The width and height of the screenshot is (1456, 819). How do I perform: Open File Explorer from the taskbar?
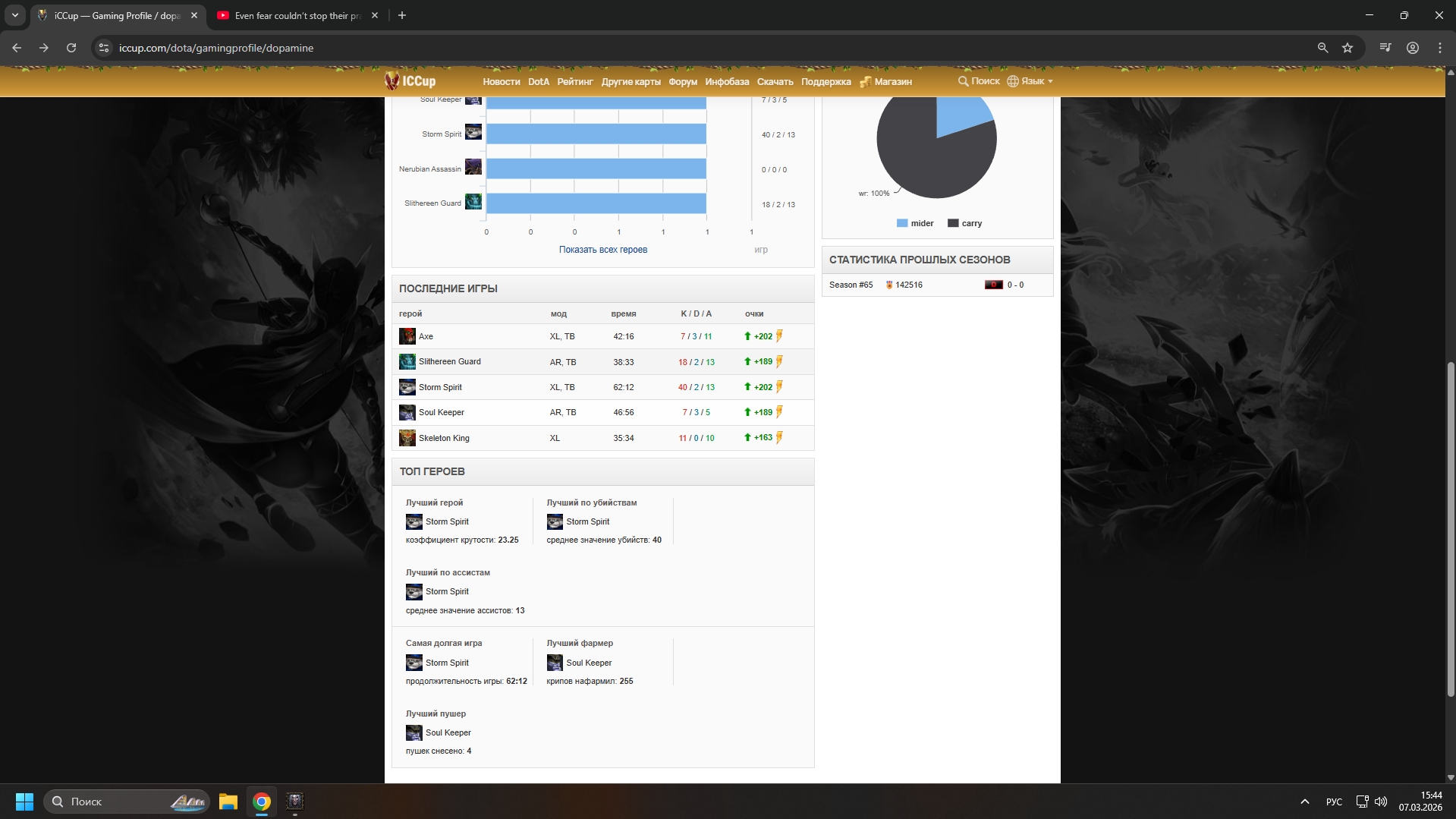[228, 802]
